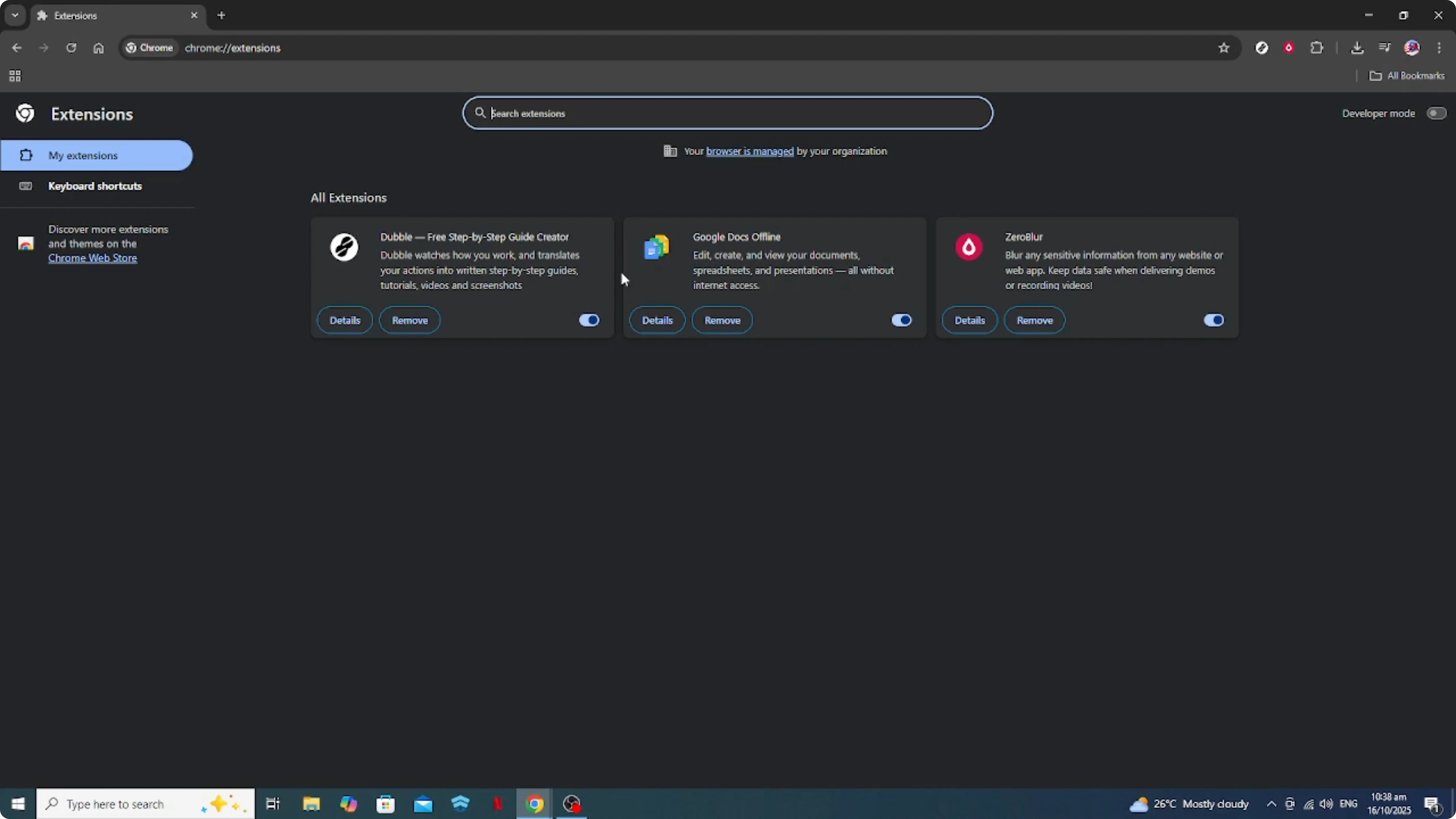This screenshot has width=1456, height=819.
Task: Remove the Dubble extension
Action: 409,320
